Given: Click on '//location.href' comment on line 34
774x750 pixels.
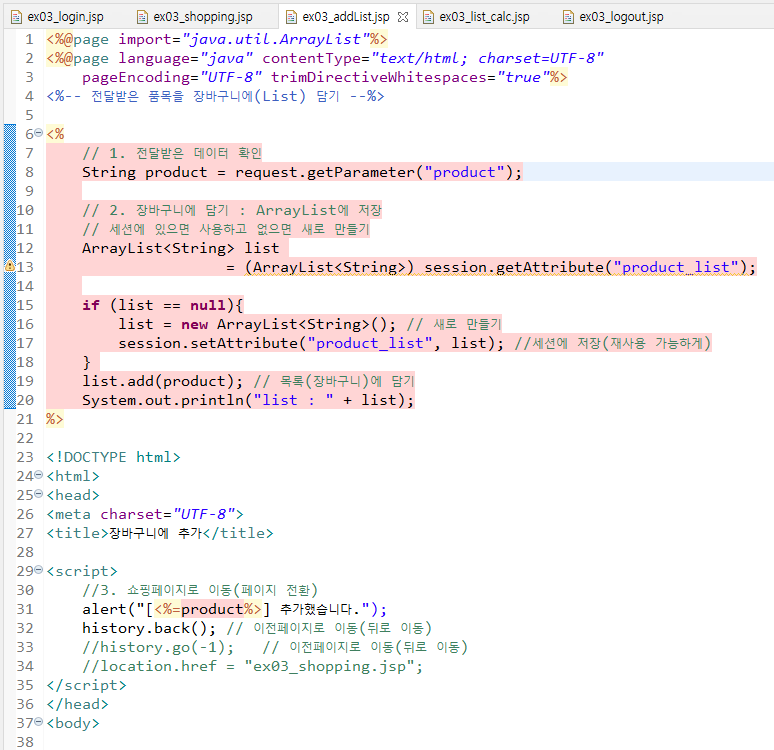Looking at the screenshot, I should point(150,667).
